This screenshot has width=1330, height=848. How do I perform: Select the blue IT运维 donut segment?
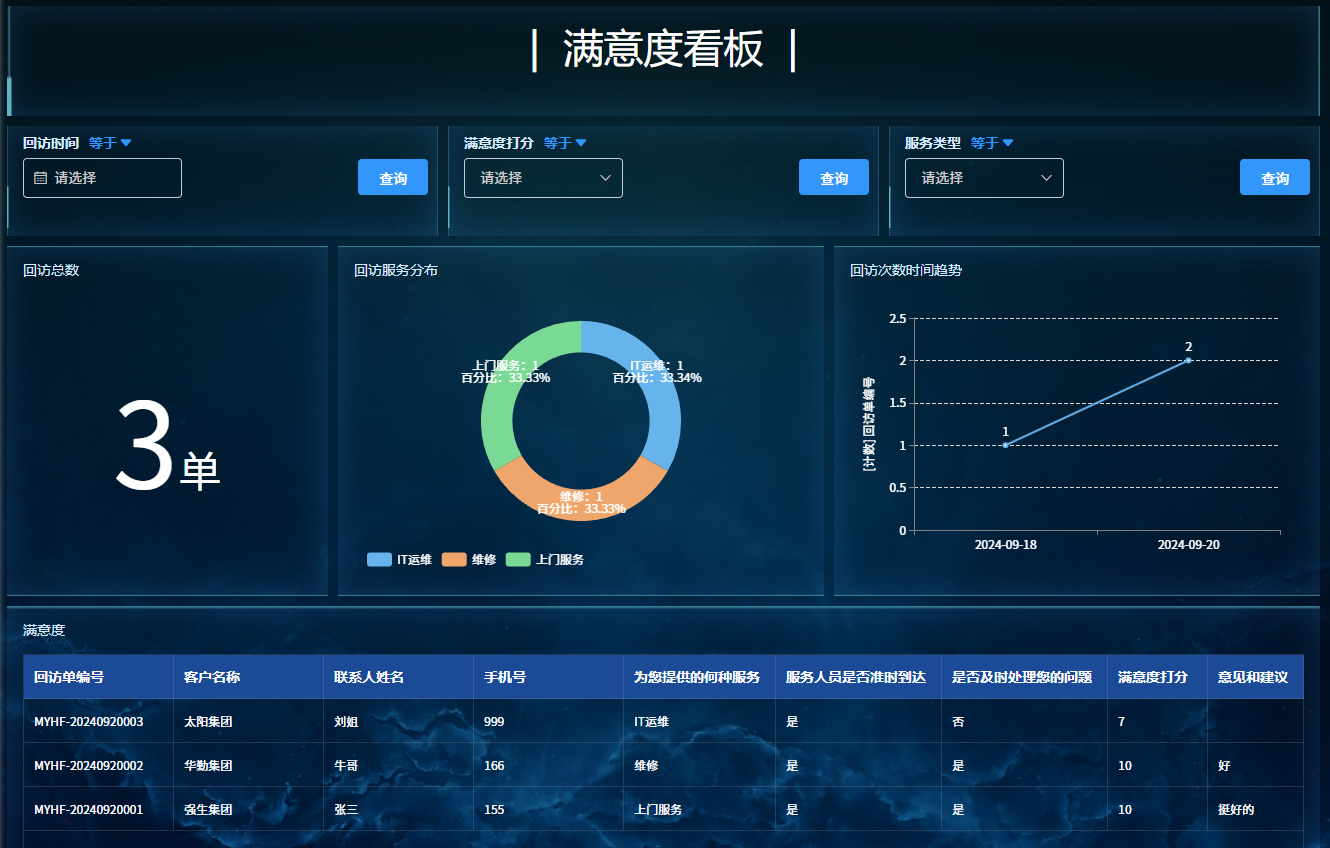pyautogui.click(x=660, y=400)
